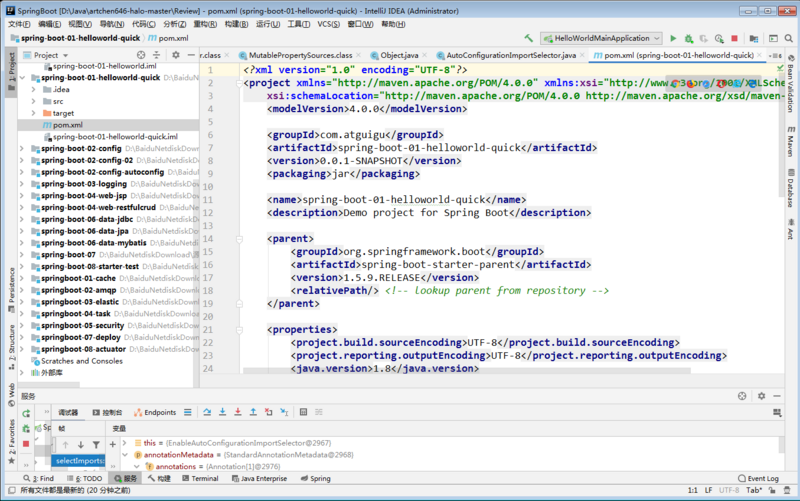Open the Endpoints tab
The width and height of the screenshot is (800, 501).
[x=155, y=412]
